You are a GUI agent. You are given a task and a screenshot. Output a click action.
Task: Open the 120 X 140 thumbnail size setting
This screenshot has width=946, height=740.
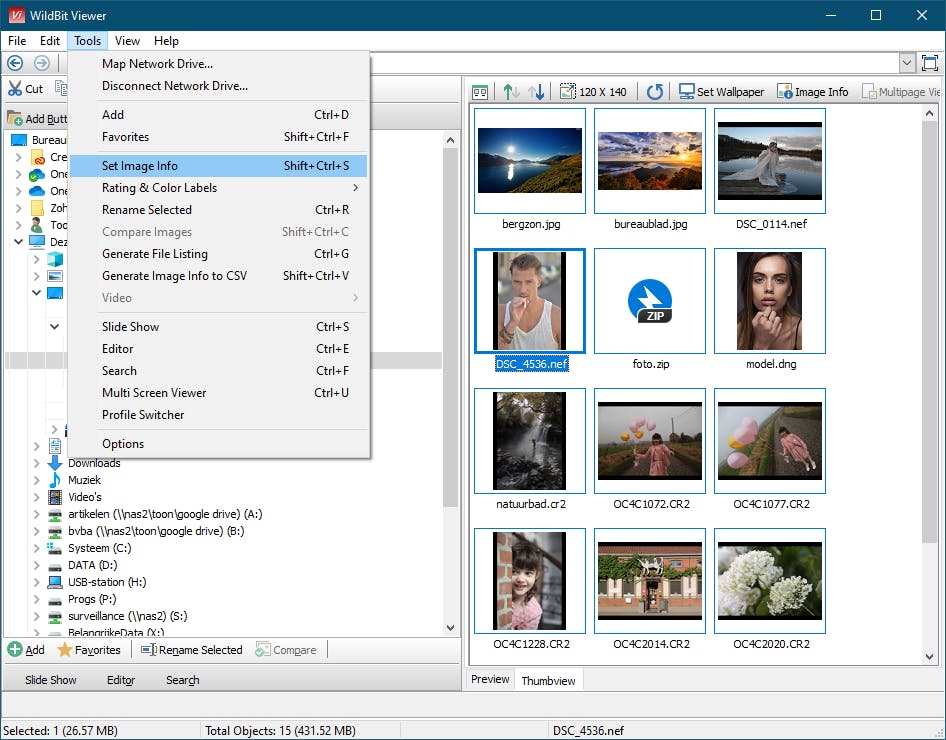593,92
